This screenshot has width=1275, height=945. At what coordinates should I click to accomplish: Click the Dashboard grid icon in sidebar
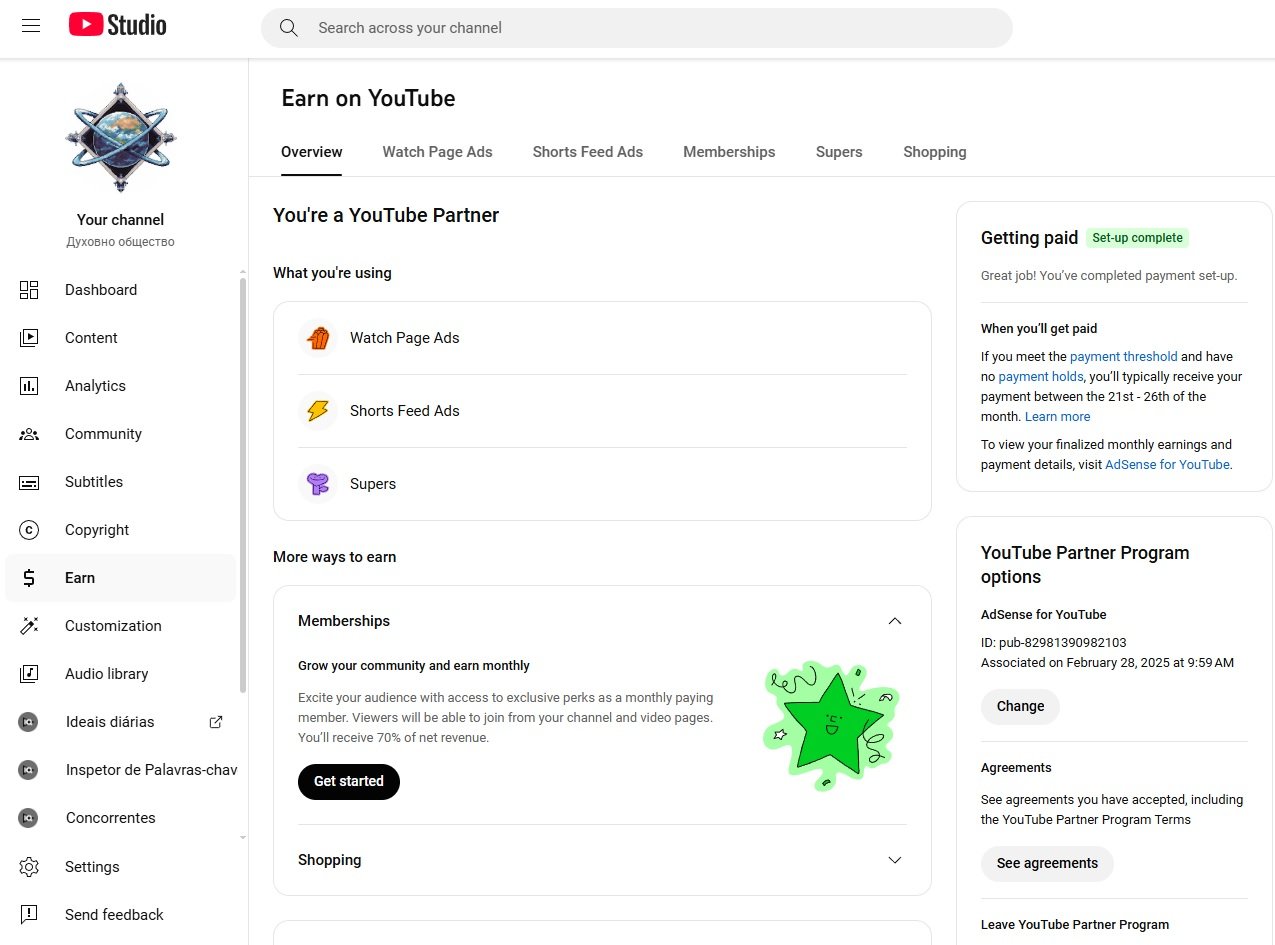tap(29, 290)
